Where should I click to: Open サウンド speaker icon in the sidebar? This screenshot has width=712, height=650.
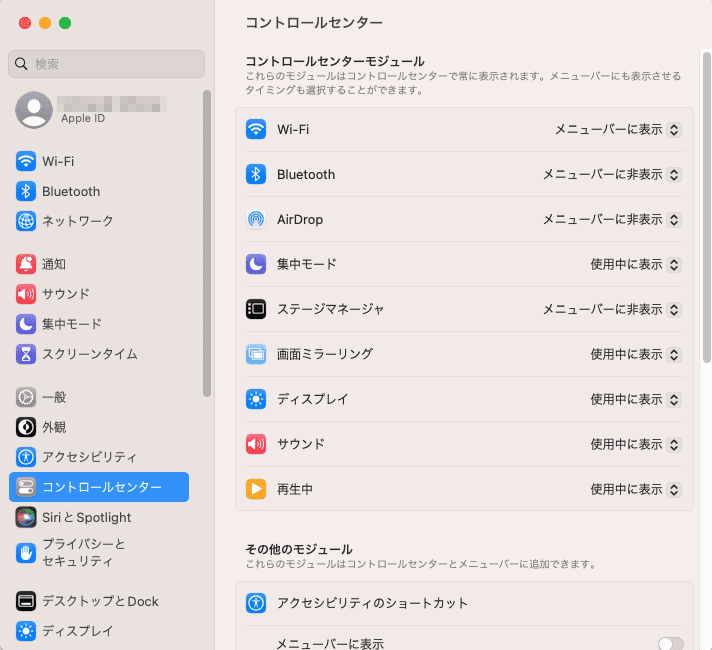26,294
